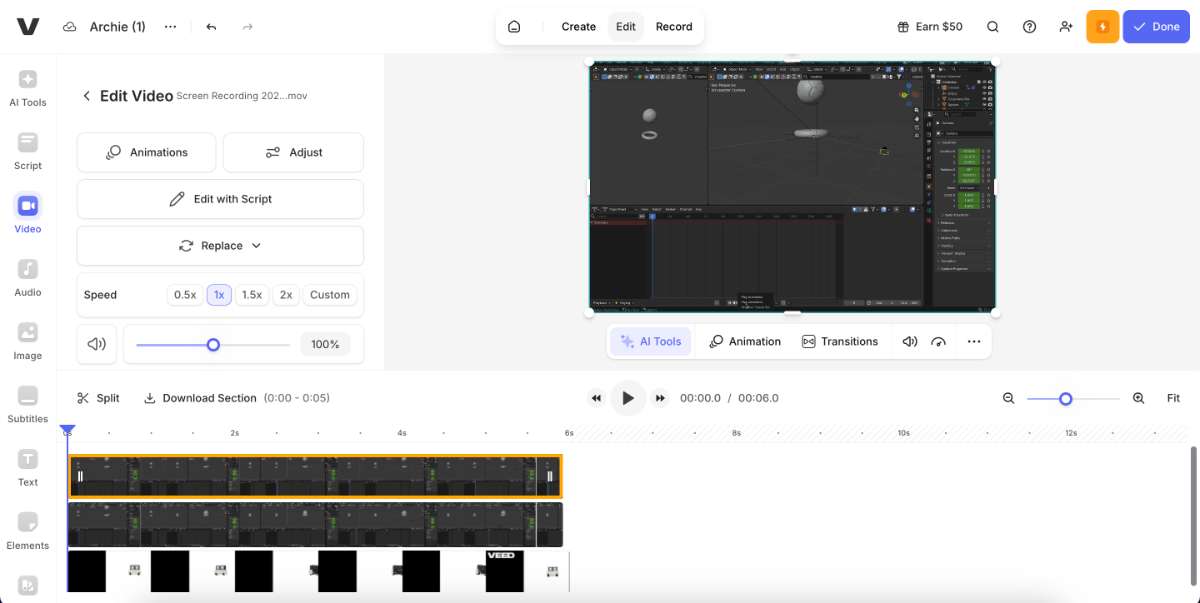The width and height of the screenshot is (1200, 603).
Task: Mute clip using the speaker button
Action: pyautogui.click(x=97, y=344)
